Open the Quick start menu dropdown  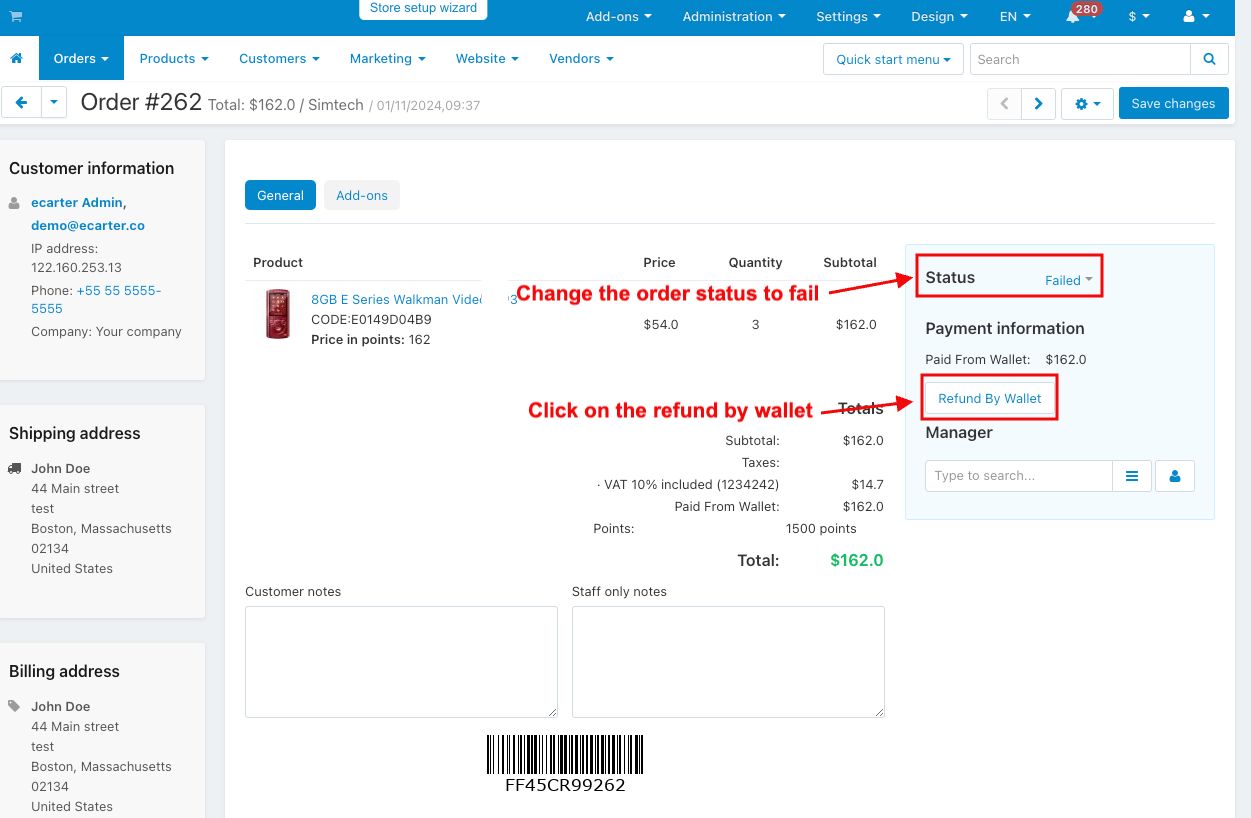pyautogui.click(x=893, y=59)
